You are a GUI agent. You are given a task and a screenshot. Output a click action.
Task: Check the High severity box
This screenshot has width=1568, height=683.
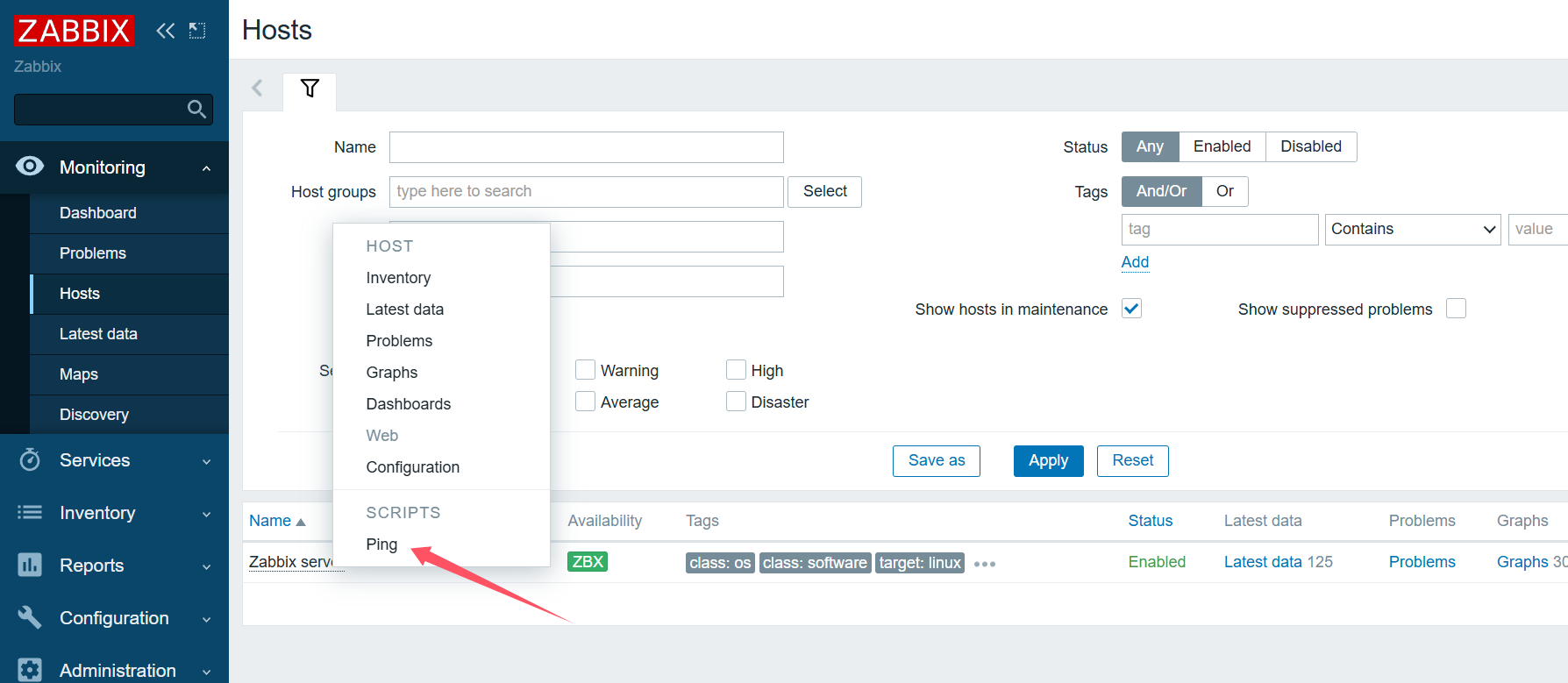click(x=736, y=370)
